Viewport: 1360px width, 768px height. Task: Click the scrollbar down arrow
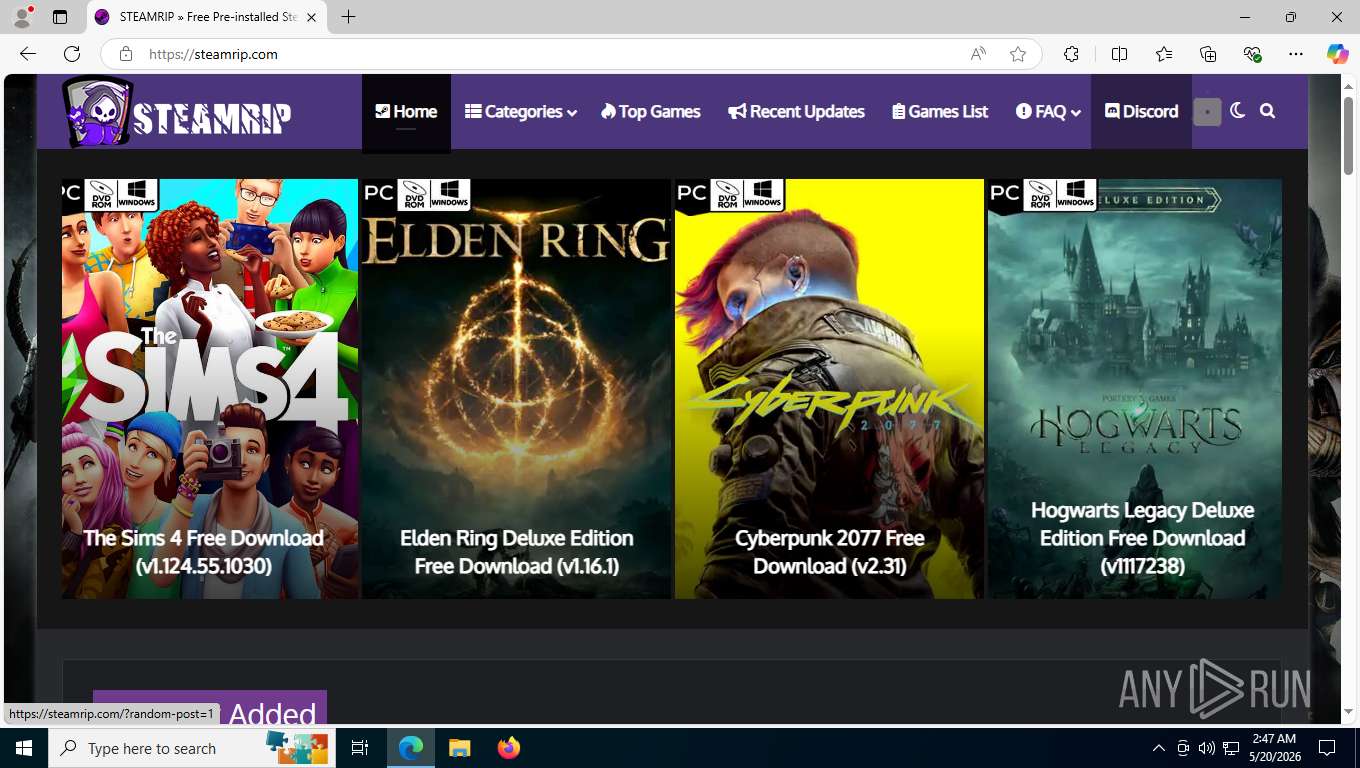pos(1348,711)
